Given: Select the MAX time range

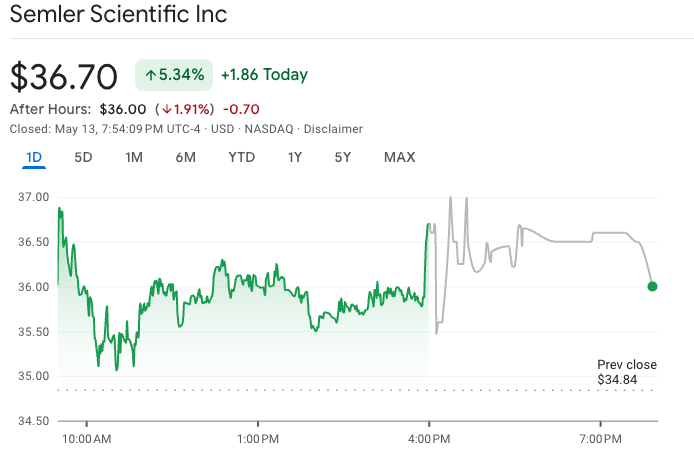Looking at the screenshot, I should point(399,157).
